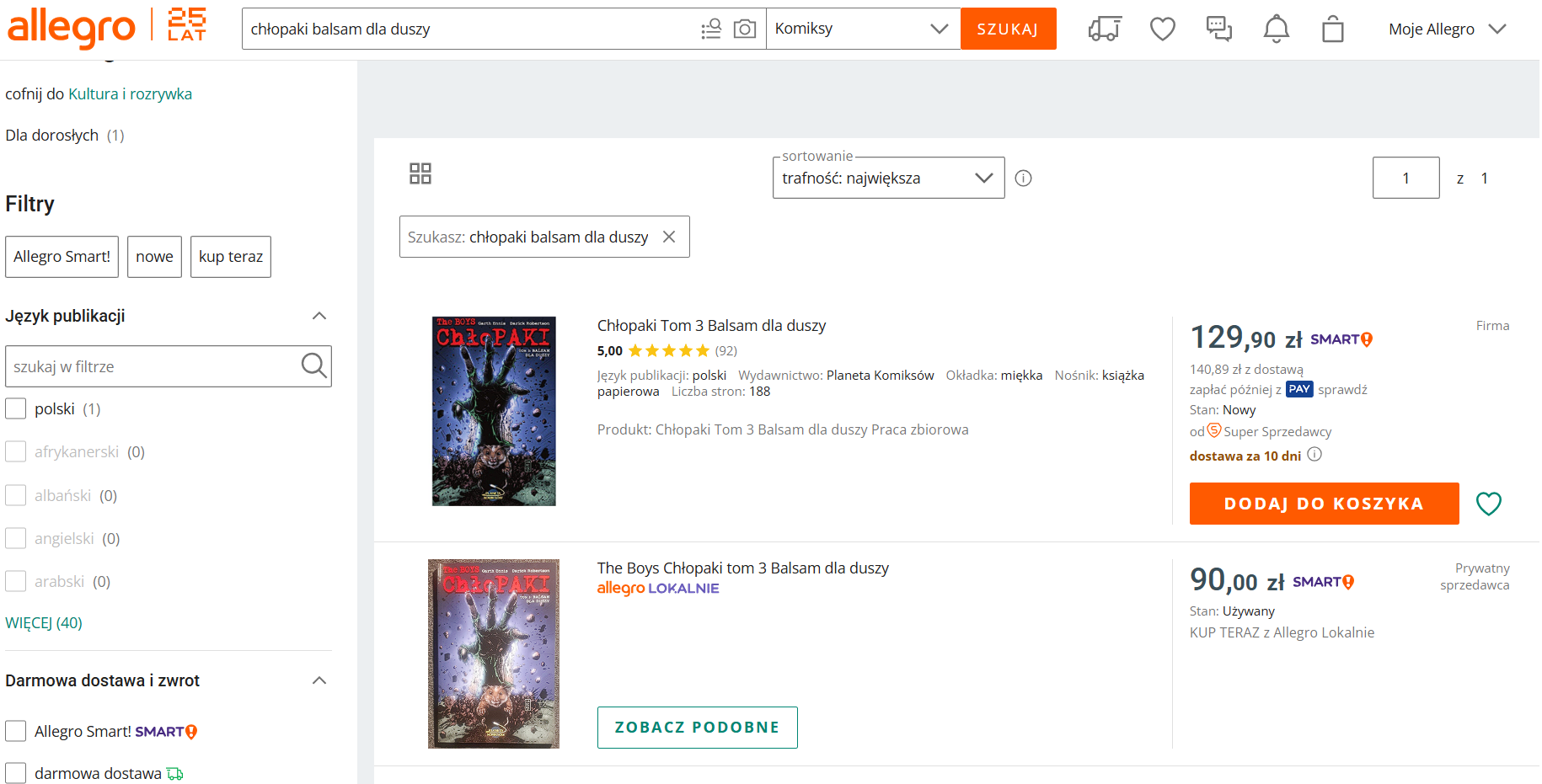Remove the chłopaki balsam dla duszy search tag
1542x784 pixels.
coord(669,237)
